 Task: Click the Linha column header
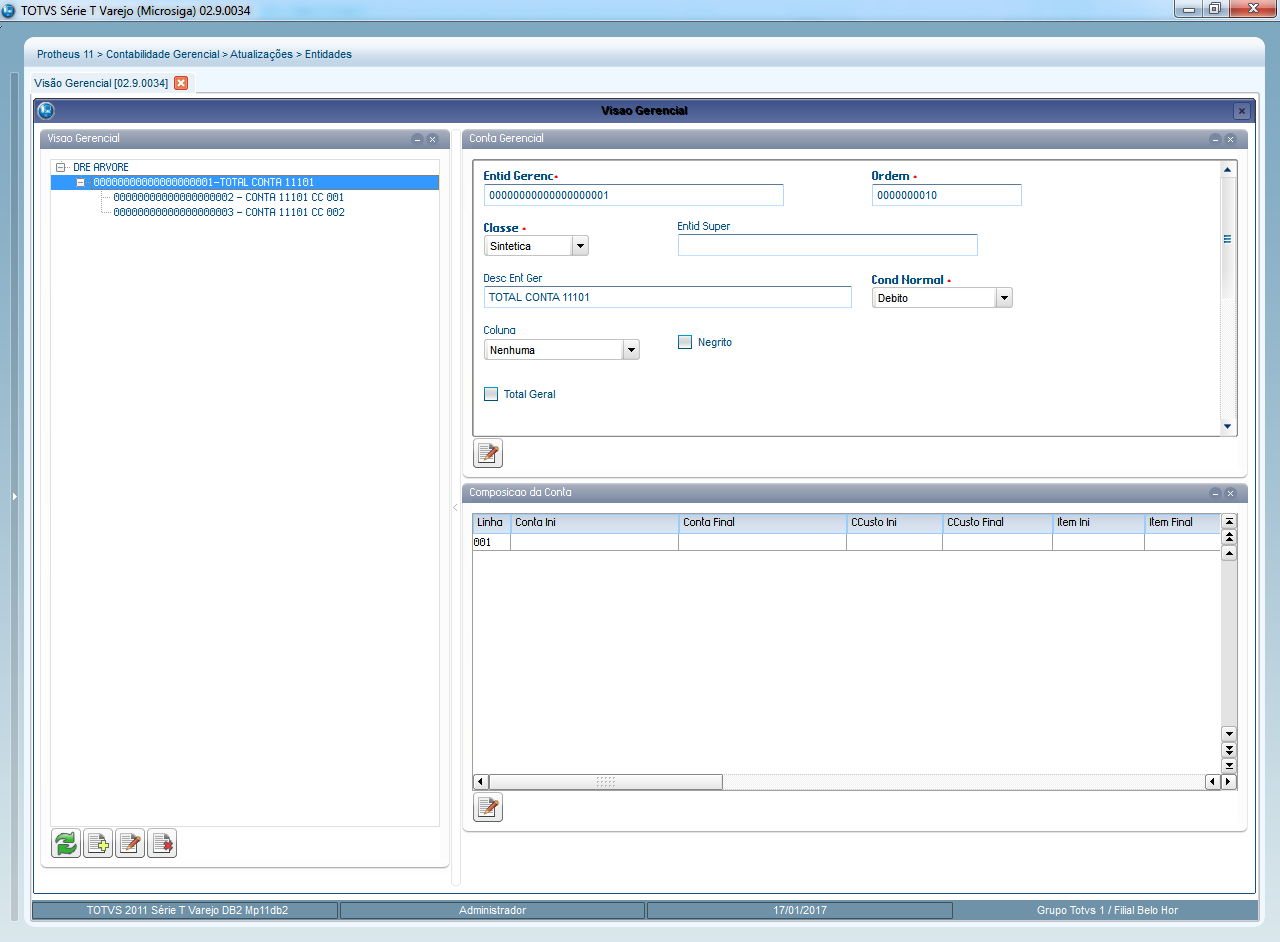tap(491, 523)
